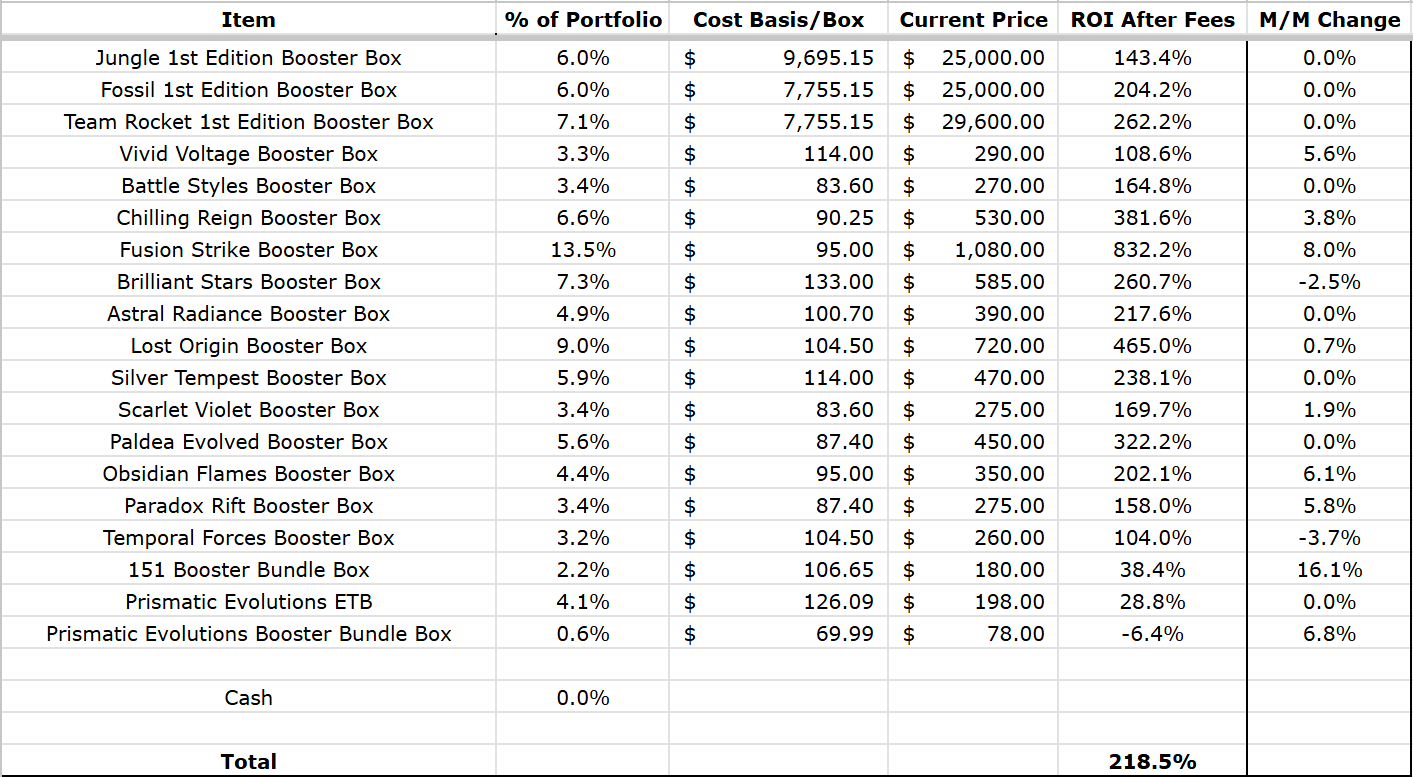Image resolution: width=1413 pixels, height=777 pixels.
Task: Select the total ROI value "218.5%"
Action: pos(1153,762)
